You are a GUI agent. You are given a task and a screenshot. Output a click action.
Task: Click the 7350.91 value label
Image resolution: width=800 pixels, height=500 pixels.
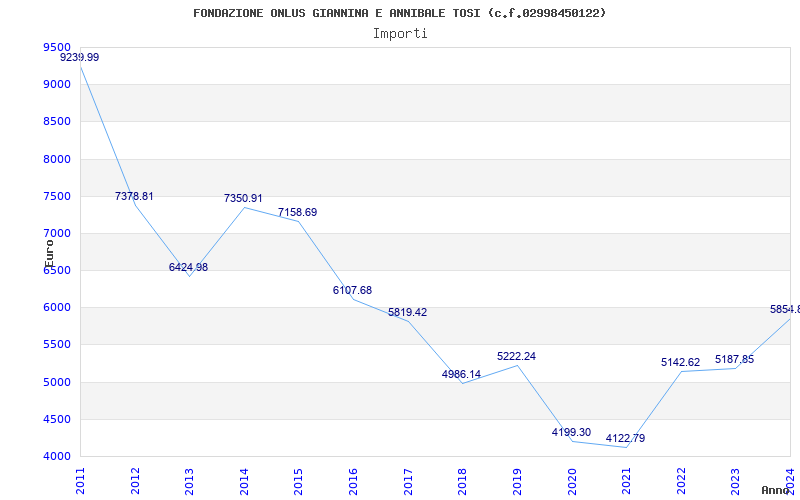tap(243, 198)
